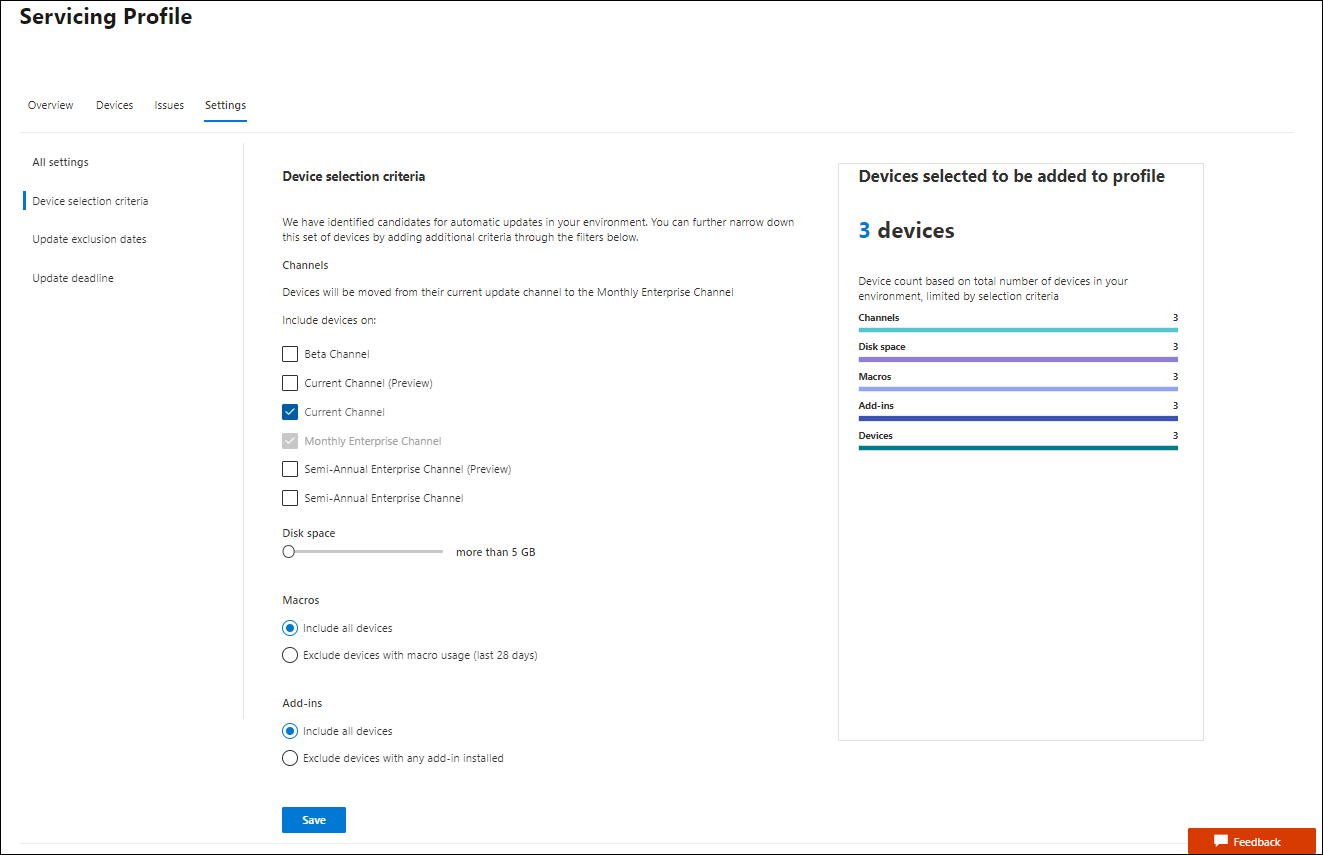Screen dimensions: 1323x855
Task: Check Current Channel (Preview) option
Action: pyautogui.click(x=290, y=383)
